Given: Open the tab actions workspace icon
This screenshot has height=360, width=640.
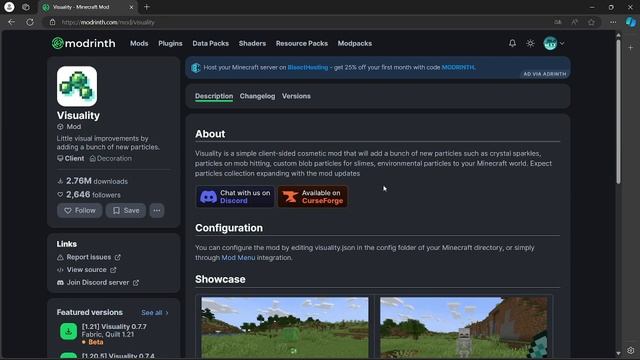Looking at the screenshot, I should [26, 7].
